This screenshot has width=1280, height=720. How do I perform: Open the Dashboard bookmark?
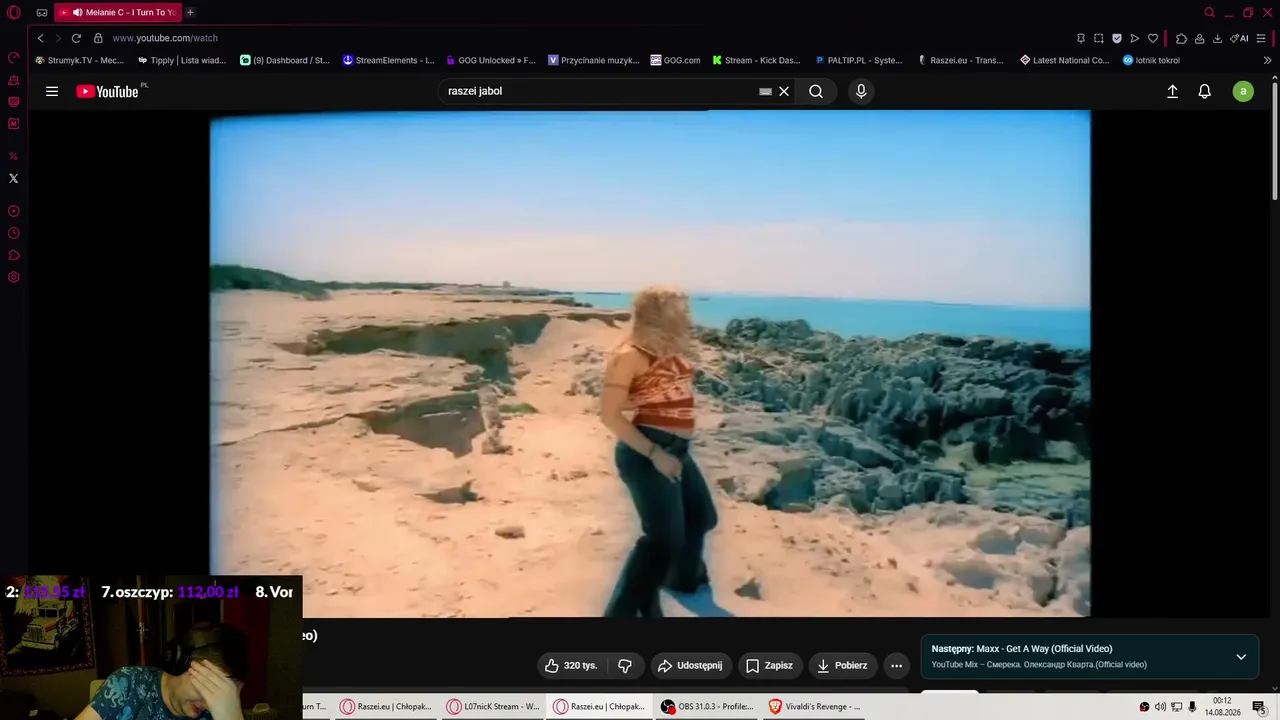285,60
